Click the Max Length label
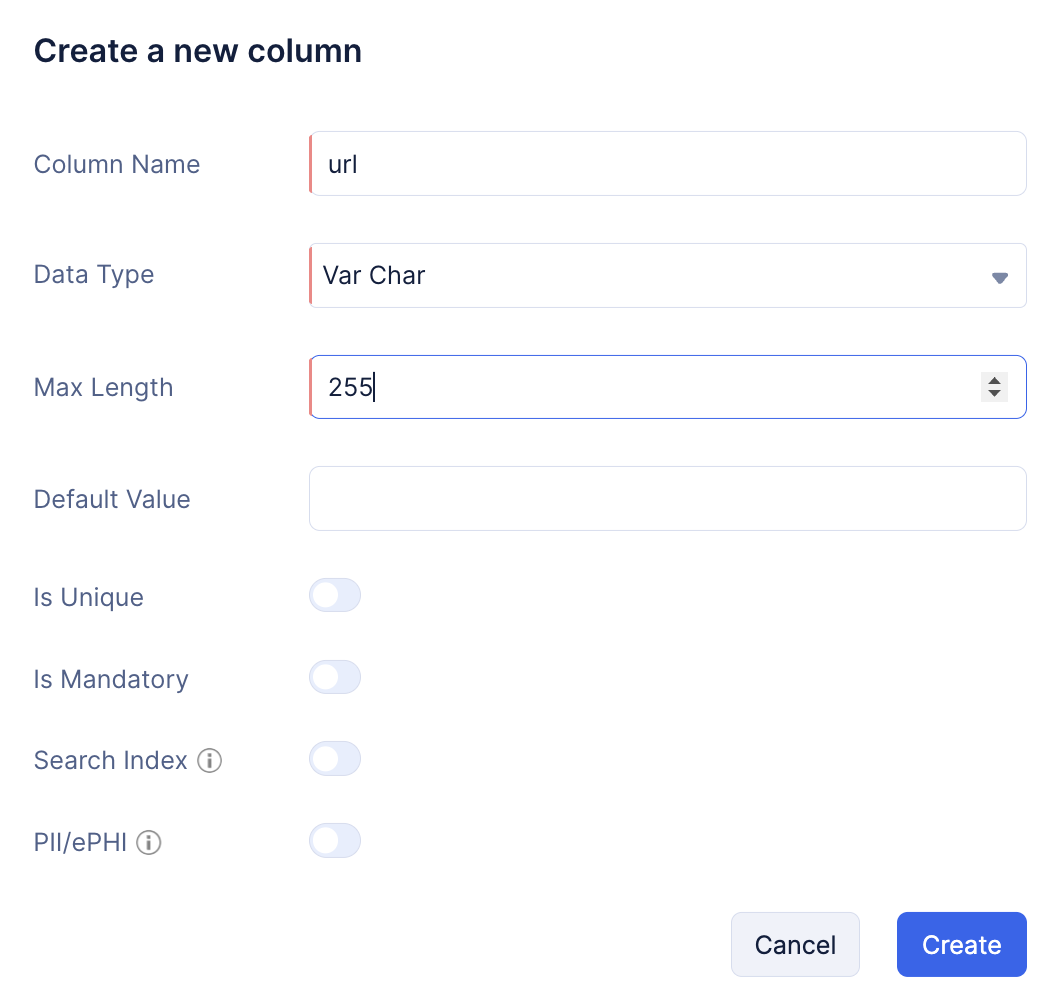The image size is (1058, 1004). pyautogui.click(x=103, y=387)
